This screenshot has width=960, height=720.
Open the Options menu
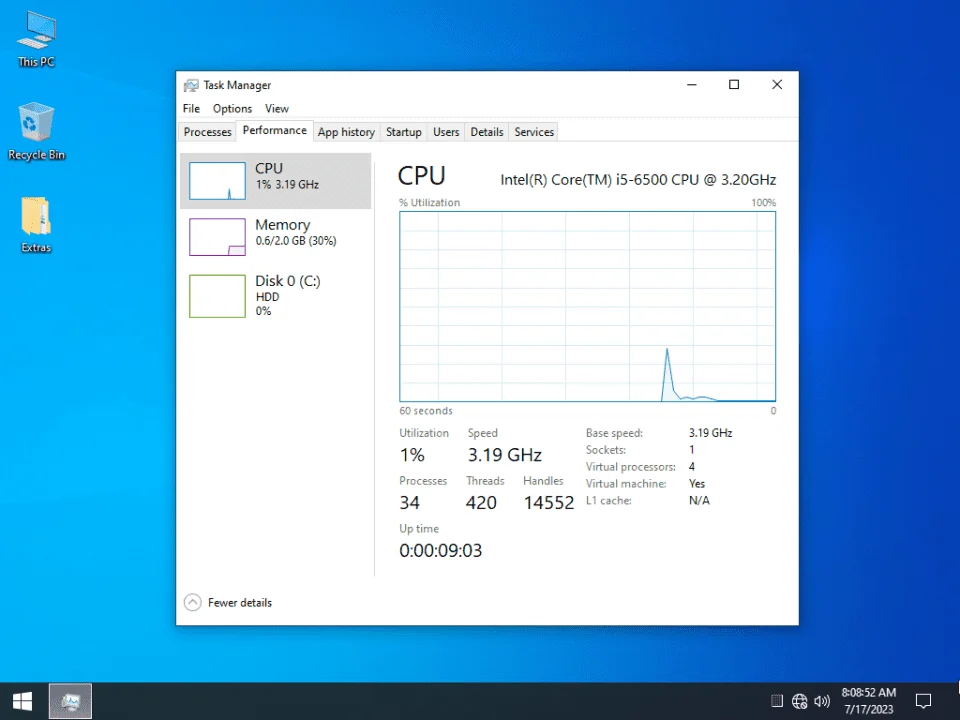click(x=232, y=108)
